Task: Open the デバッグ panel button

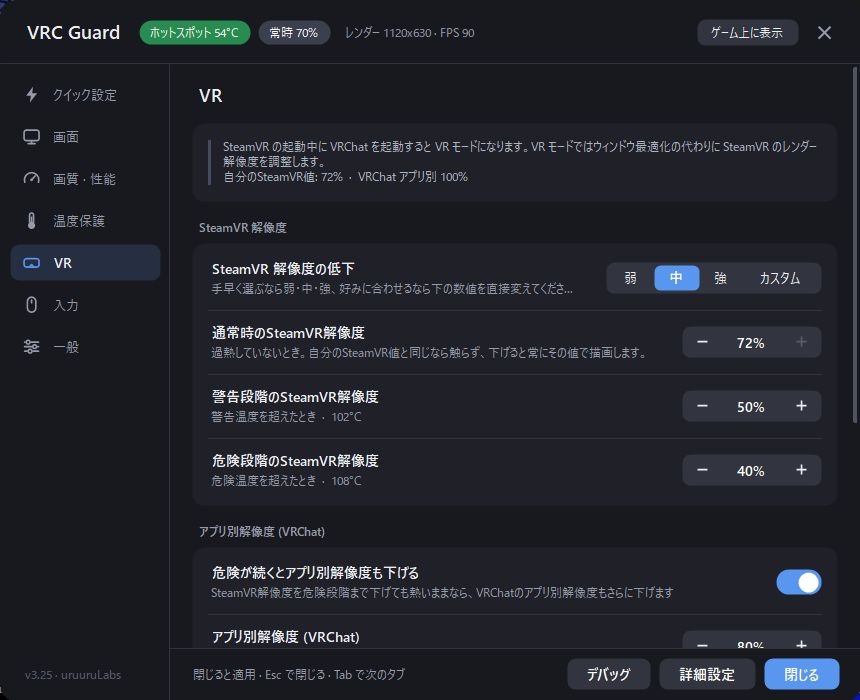Action: 609,674
